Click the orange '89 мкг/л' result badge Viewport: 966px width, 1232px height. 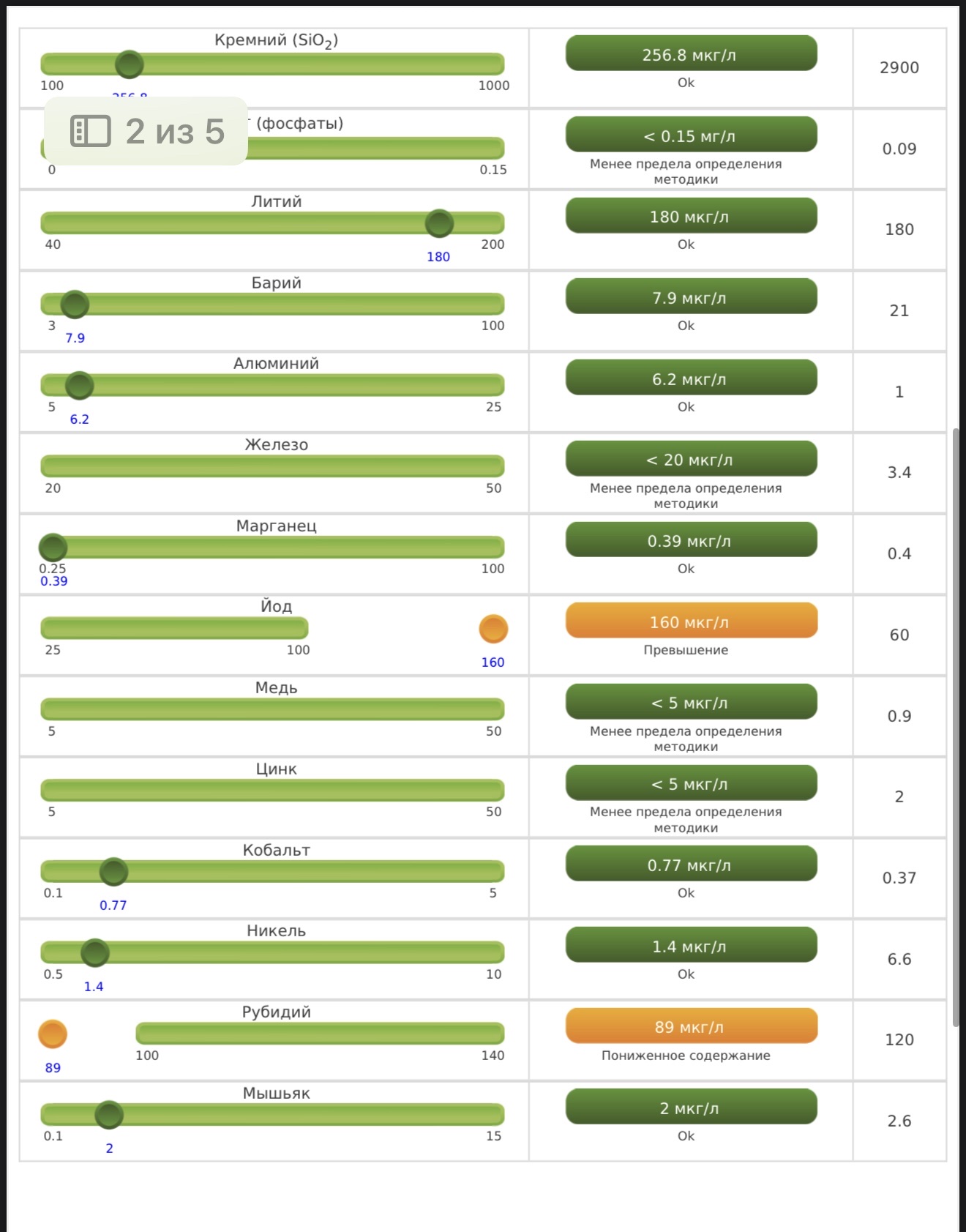691,1026
